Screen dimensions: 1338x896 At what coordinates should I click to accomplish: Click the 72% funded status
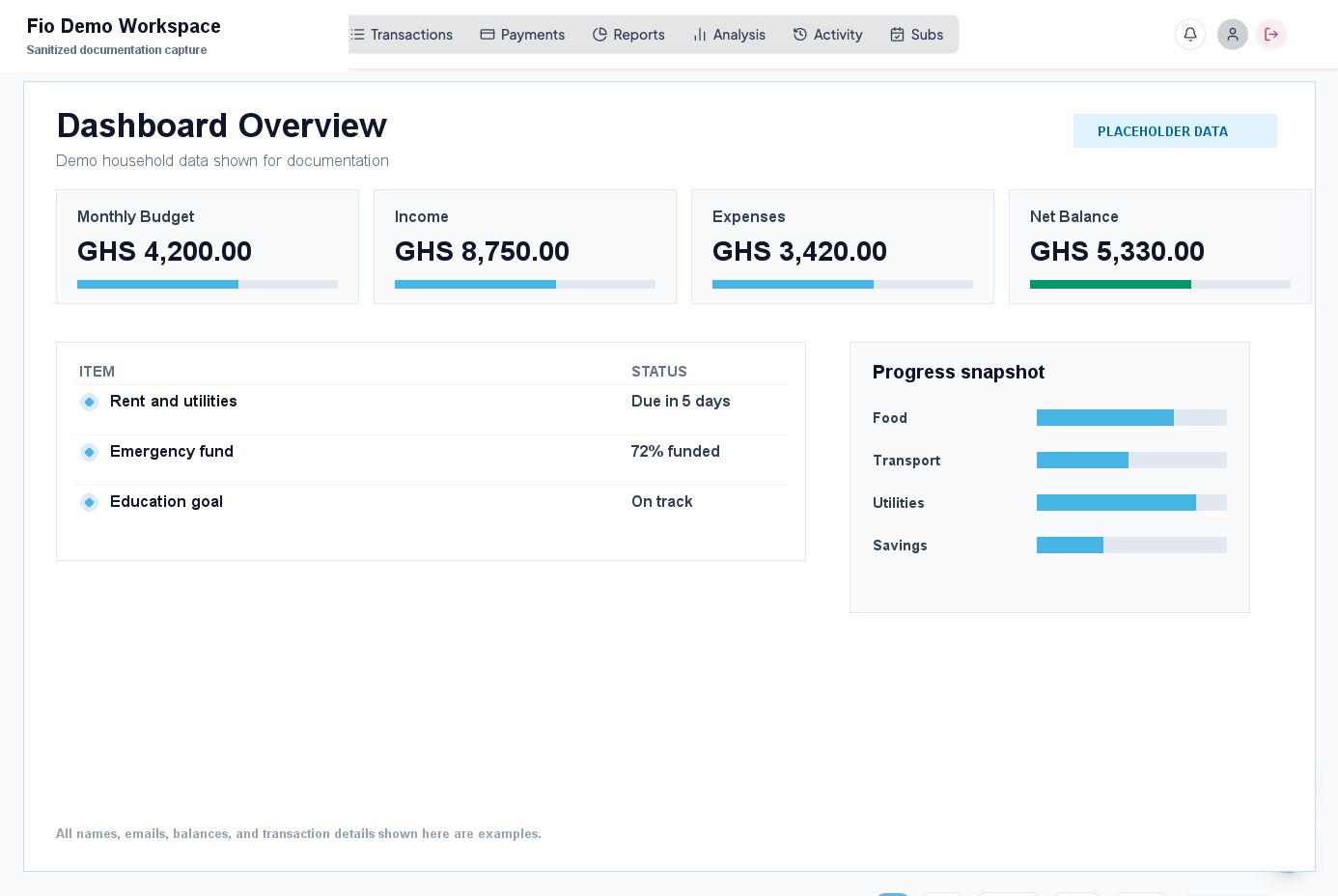pyautogui.click(x=675, y=452)
